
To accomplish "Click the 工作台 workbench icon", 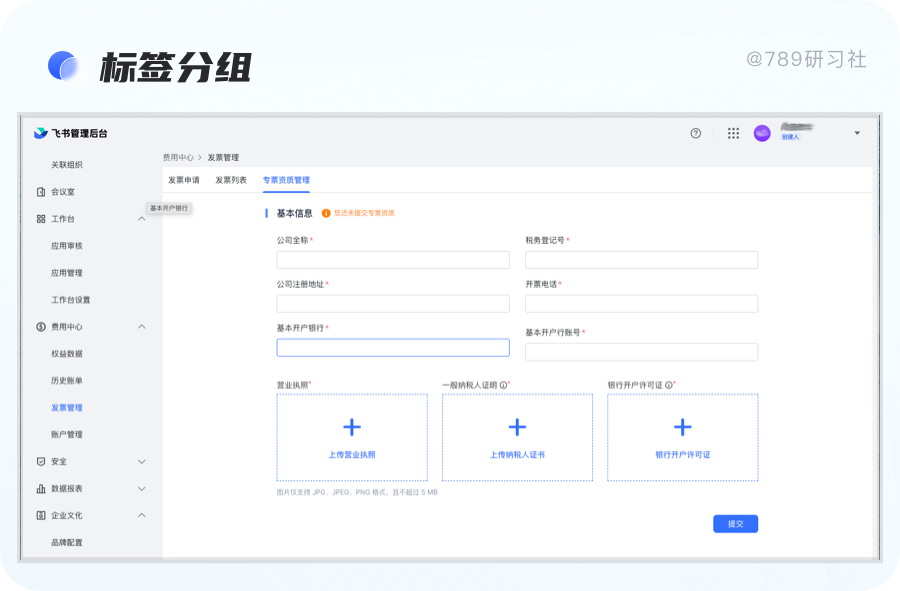I will [x=41, y=219].
